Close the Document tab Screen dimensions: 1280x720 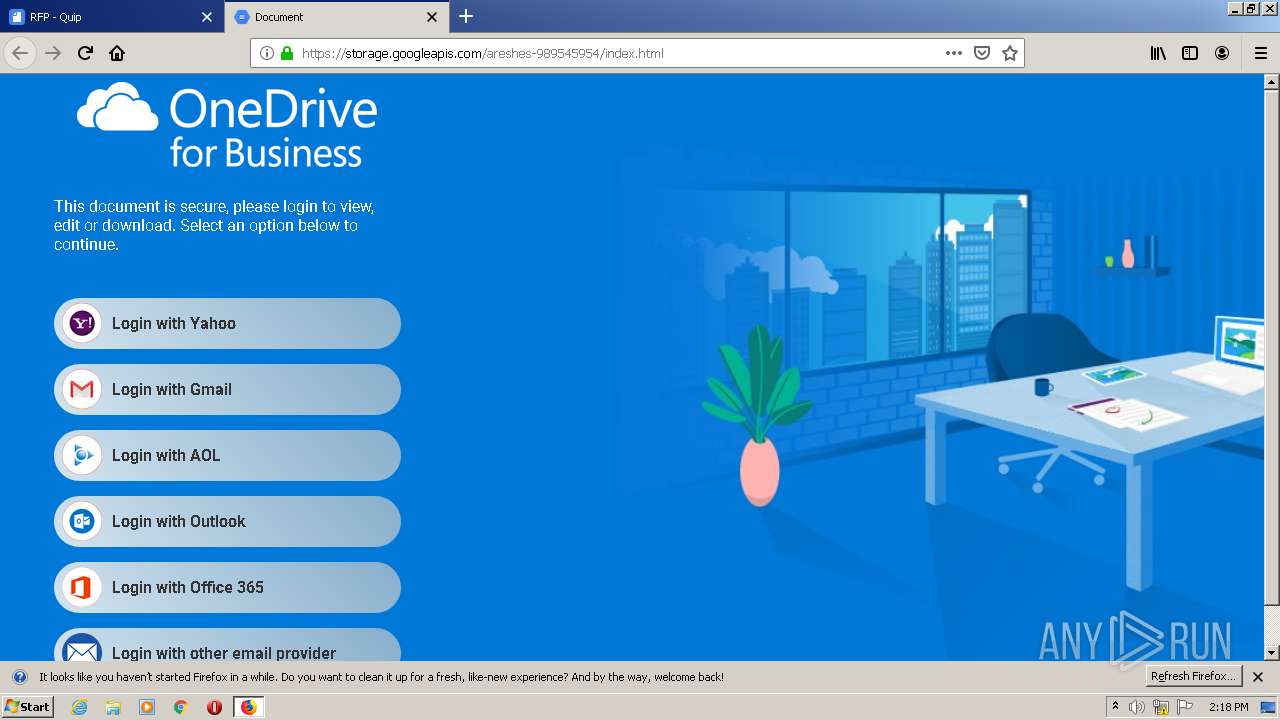432,17
